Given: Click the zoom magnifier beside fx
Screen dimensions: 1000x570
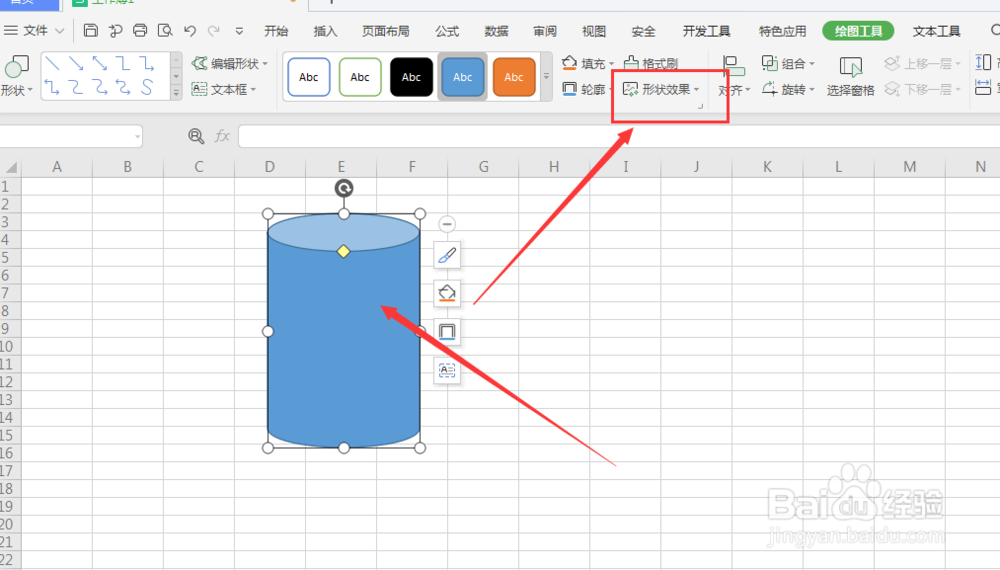Looking at the screenshot, I should (196, 136).
